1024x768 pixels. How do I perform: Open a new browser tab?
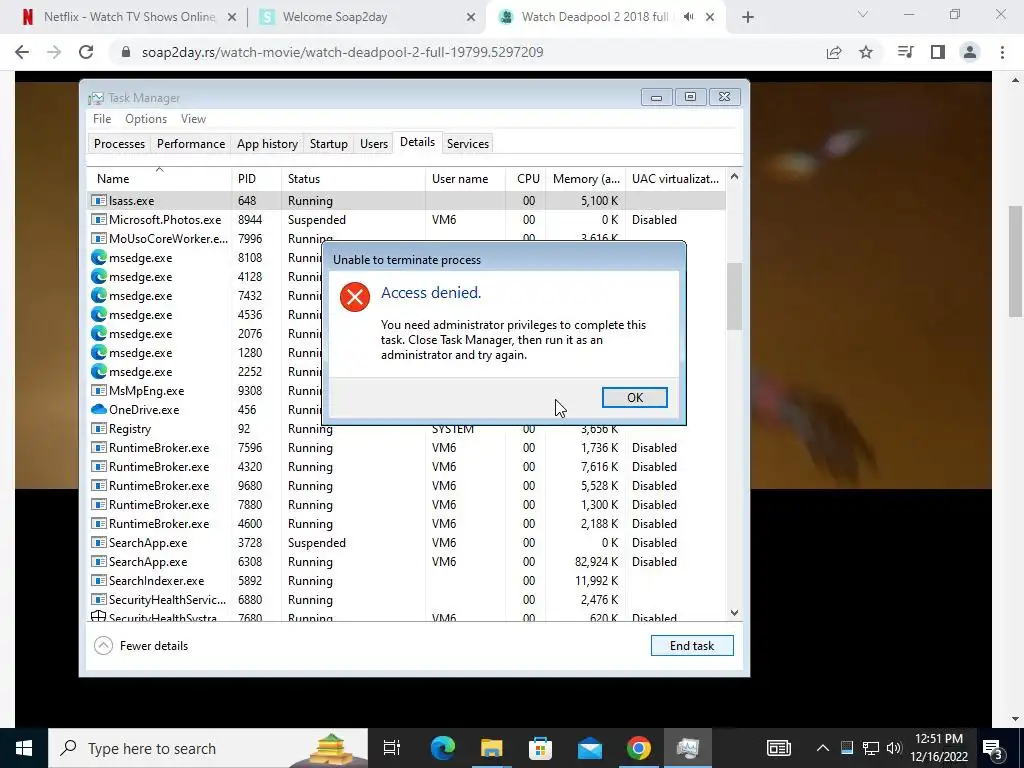[x=748, y=18]
